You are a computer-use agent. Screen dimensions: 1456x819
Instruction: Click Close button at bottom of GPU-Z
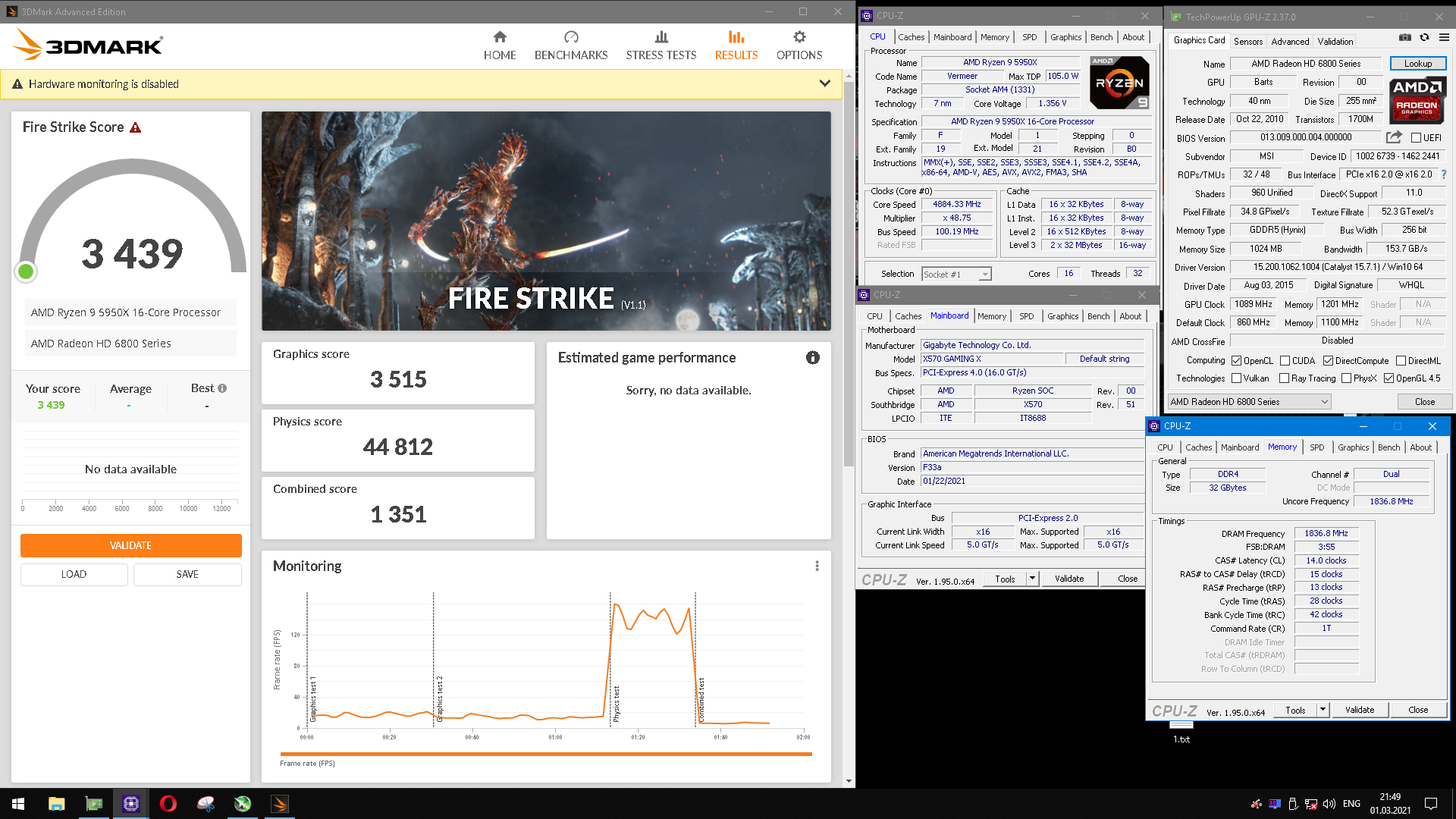coord(1425,402)
